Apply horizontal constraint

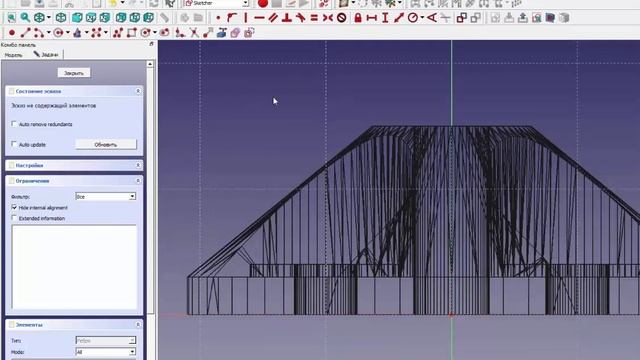pos(259,18)
